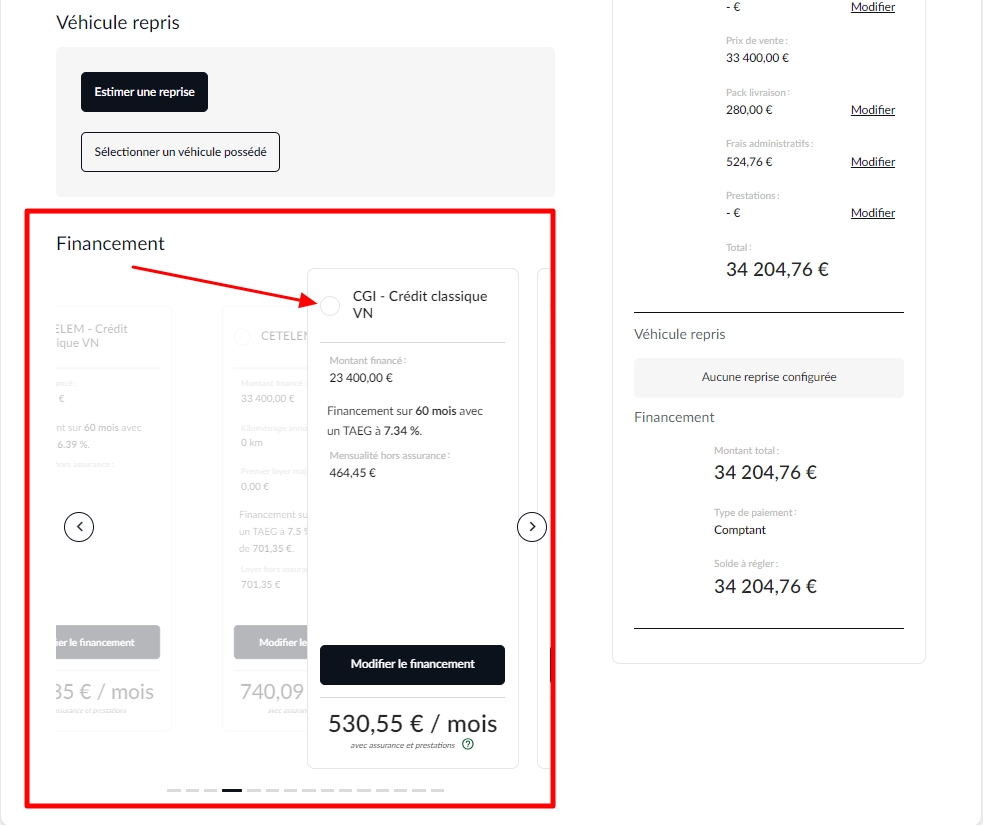Click Modifier link next to Frais administratifs
This screenshot has height=825, width=983.
tap(873, 162)
